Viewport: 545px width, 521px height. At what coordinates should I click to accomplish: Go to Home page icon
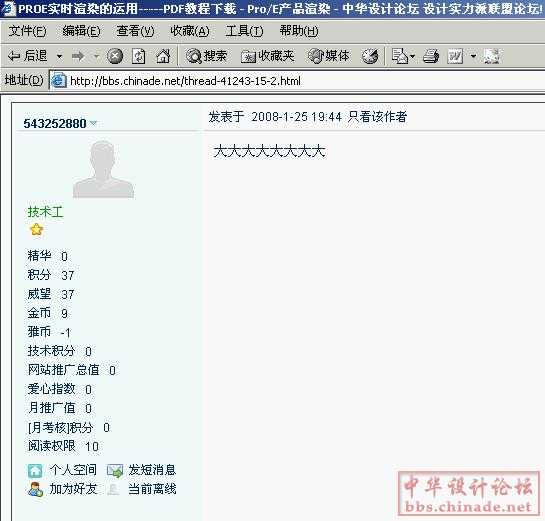pos(163,56)
